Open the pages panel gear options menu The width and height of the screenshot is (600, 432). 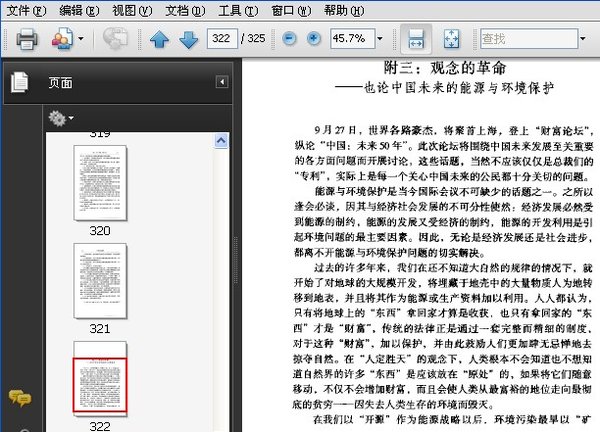(x=60, y=119)
